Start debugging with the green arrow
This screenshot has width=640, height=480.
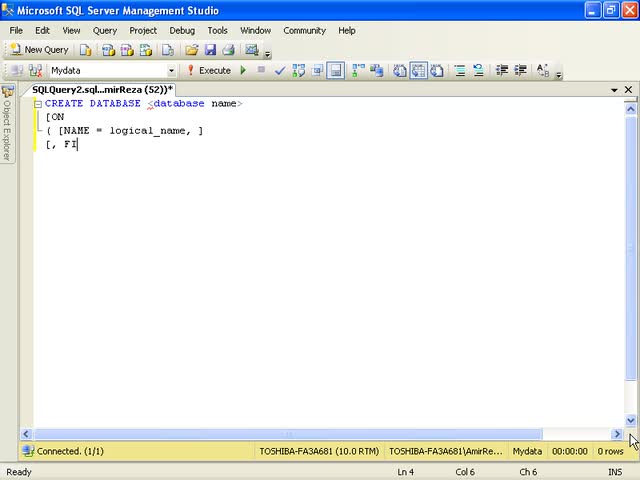click(243, 71)
